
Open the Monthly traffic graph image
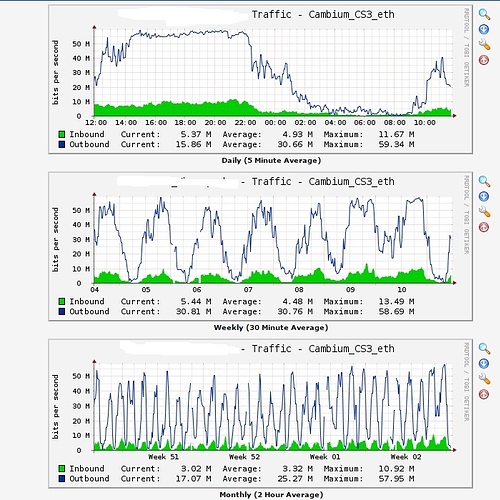pos(260,413)
